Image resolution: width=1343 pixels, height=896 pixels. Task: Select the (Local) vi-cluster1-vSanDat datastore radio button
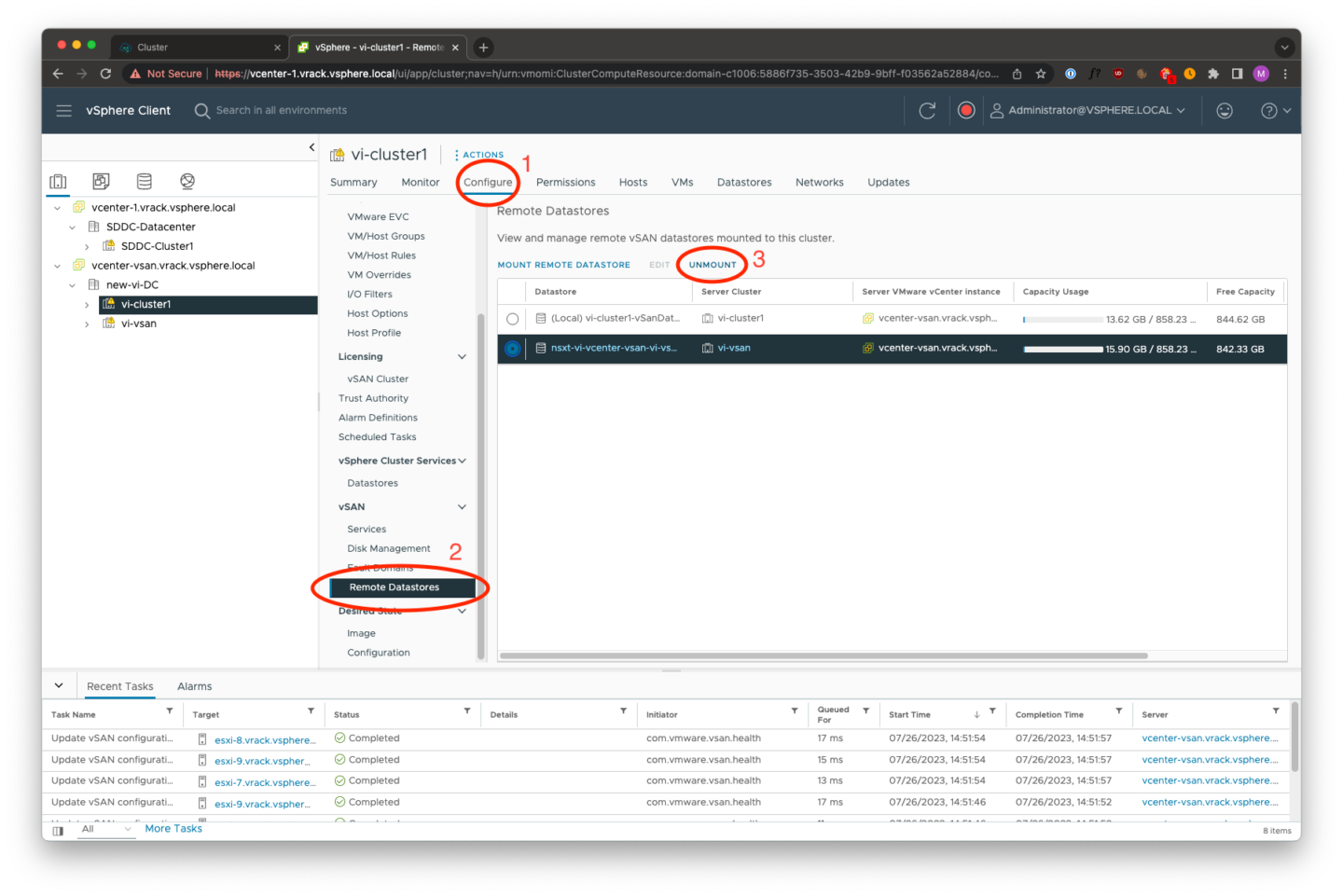coord(512,318)
